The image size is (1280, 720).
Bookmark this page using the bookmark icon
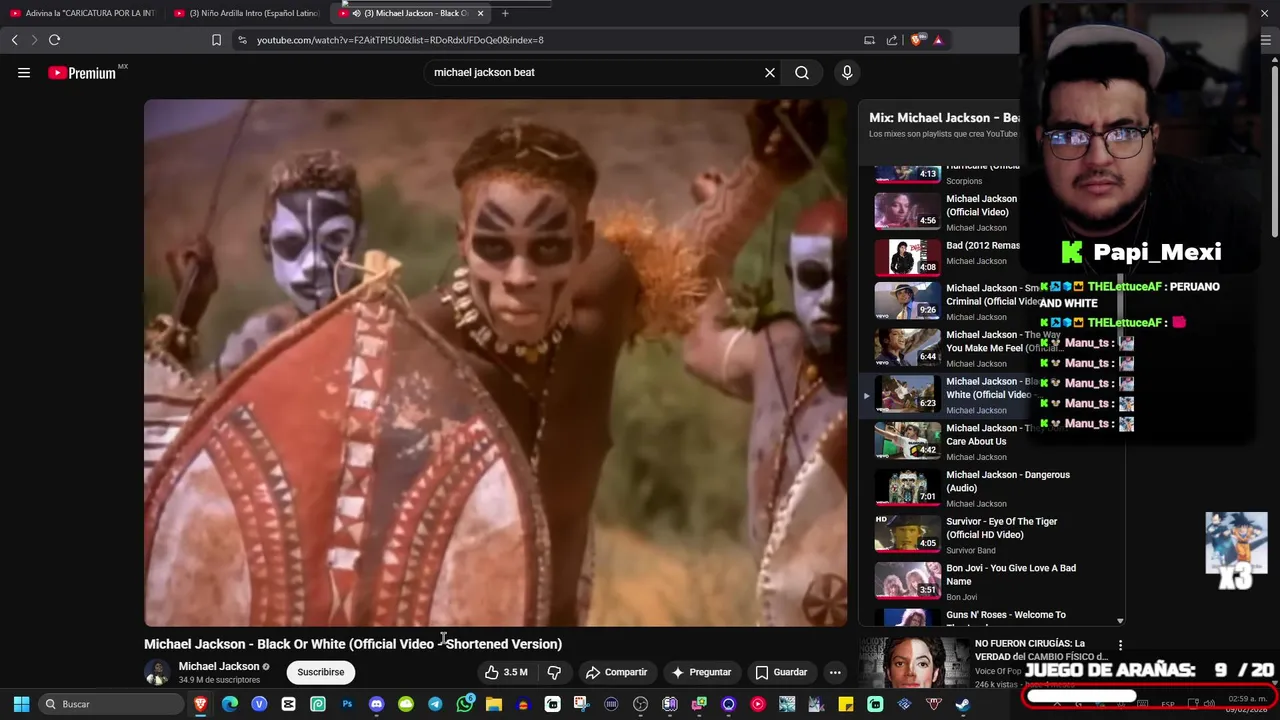pos(216,40)
